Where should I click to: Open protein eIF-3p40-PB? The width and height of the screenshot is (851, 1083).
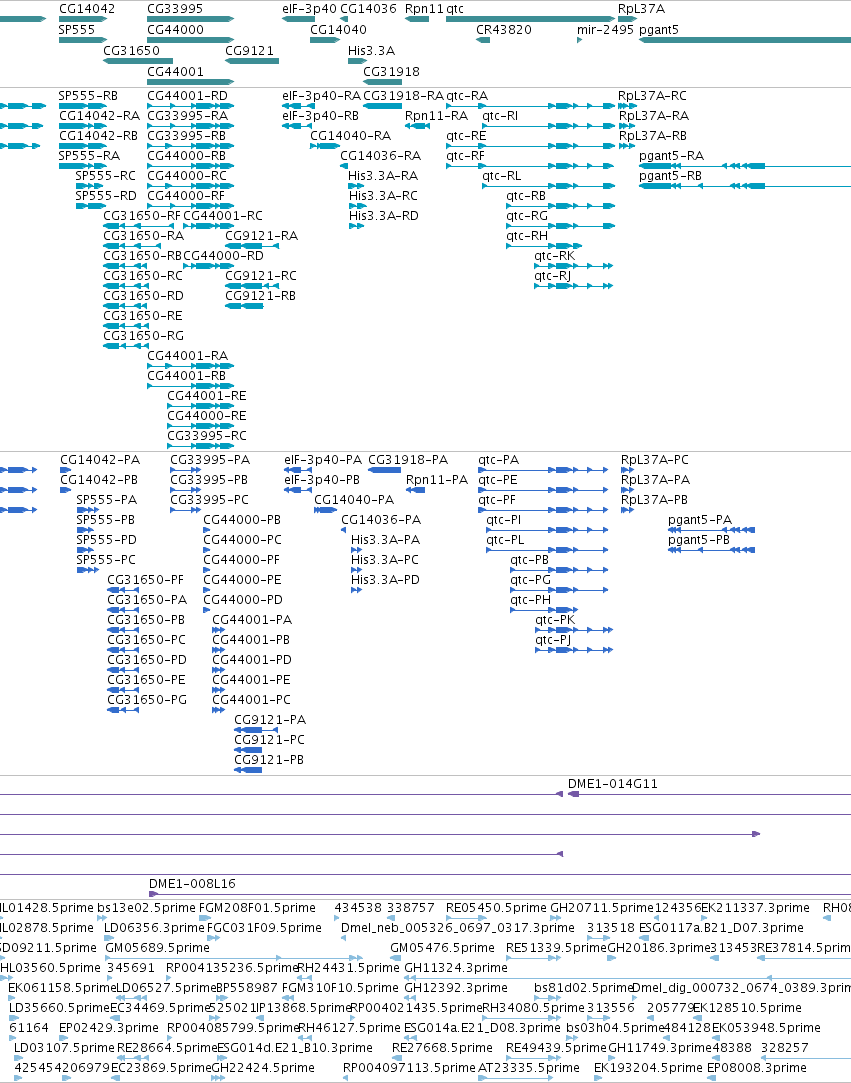tap(322, 479)
